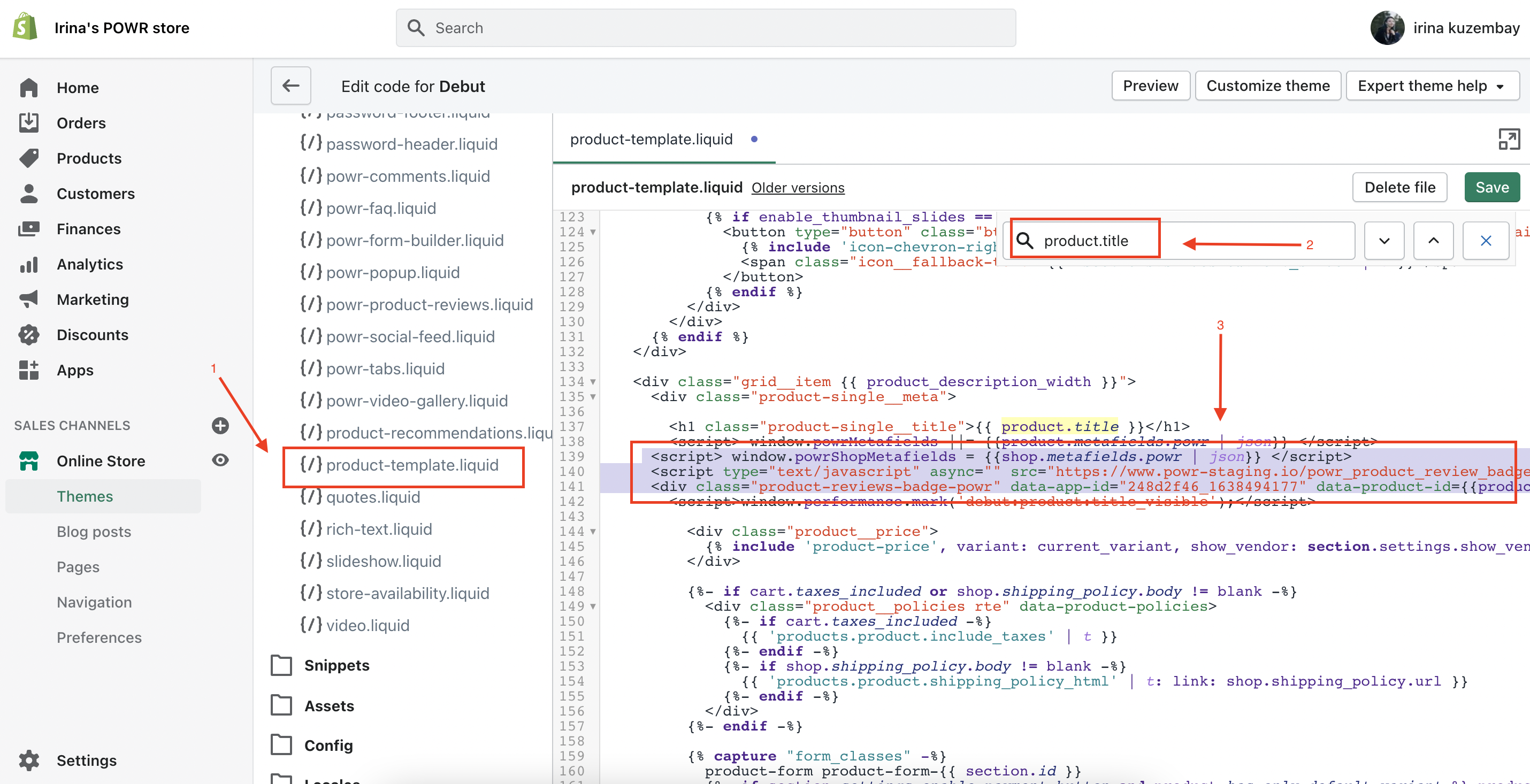
Task: Open powr-video-gallery.liquid file
Action: (x=404, y=401)
